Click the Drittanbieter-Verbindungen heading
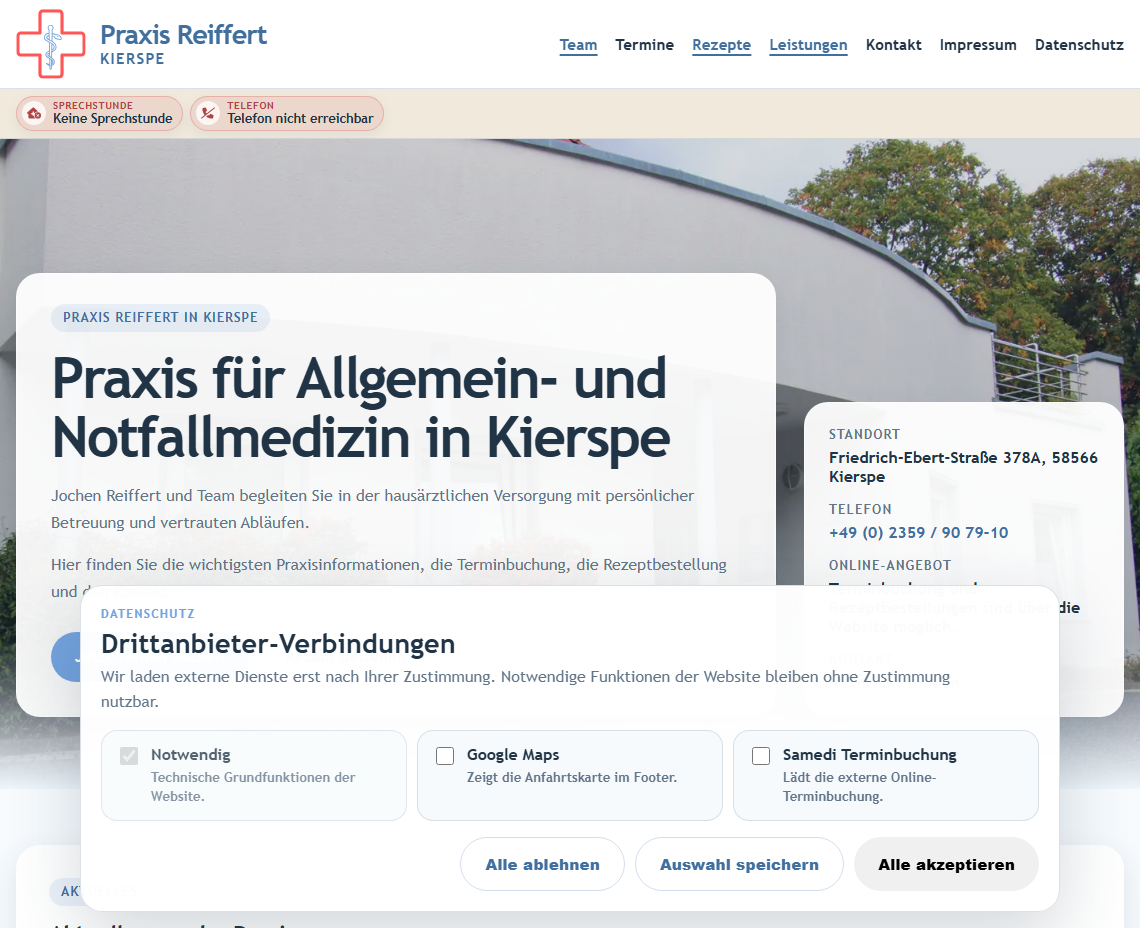 tap(278, 644)
